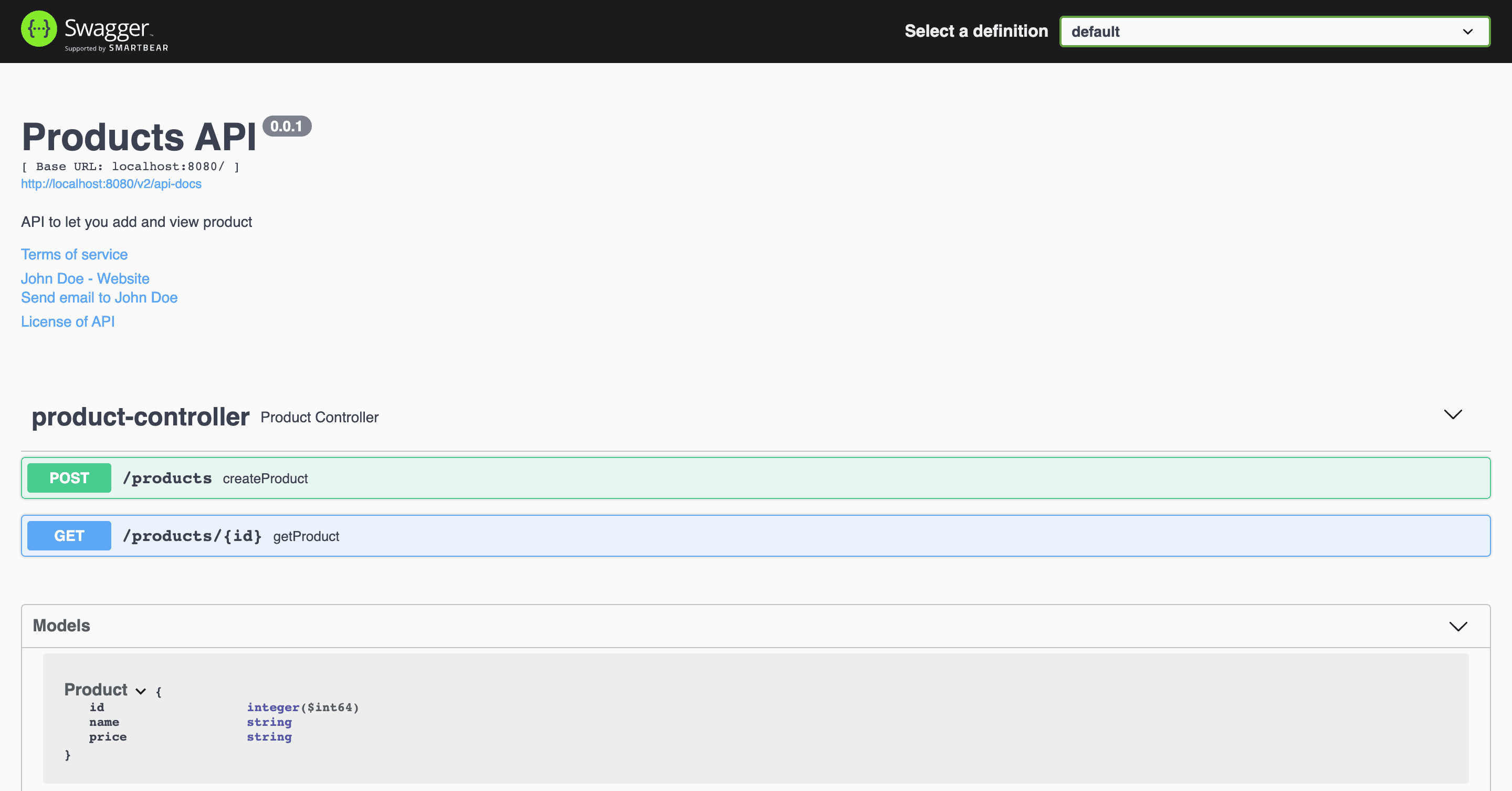Click the name string field in Product model
The image size is (1512, 791).
104,722
